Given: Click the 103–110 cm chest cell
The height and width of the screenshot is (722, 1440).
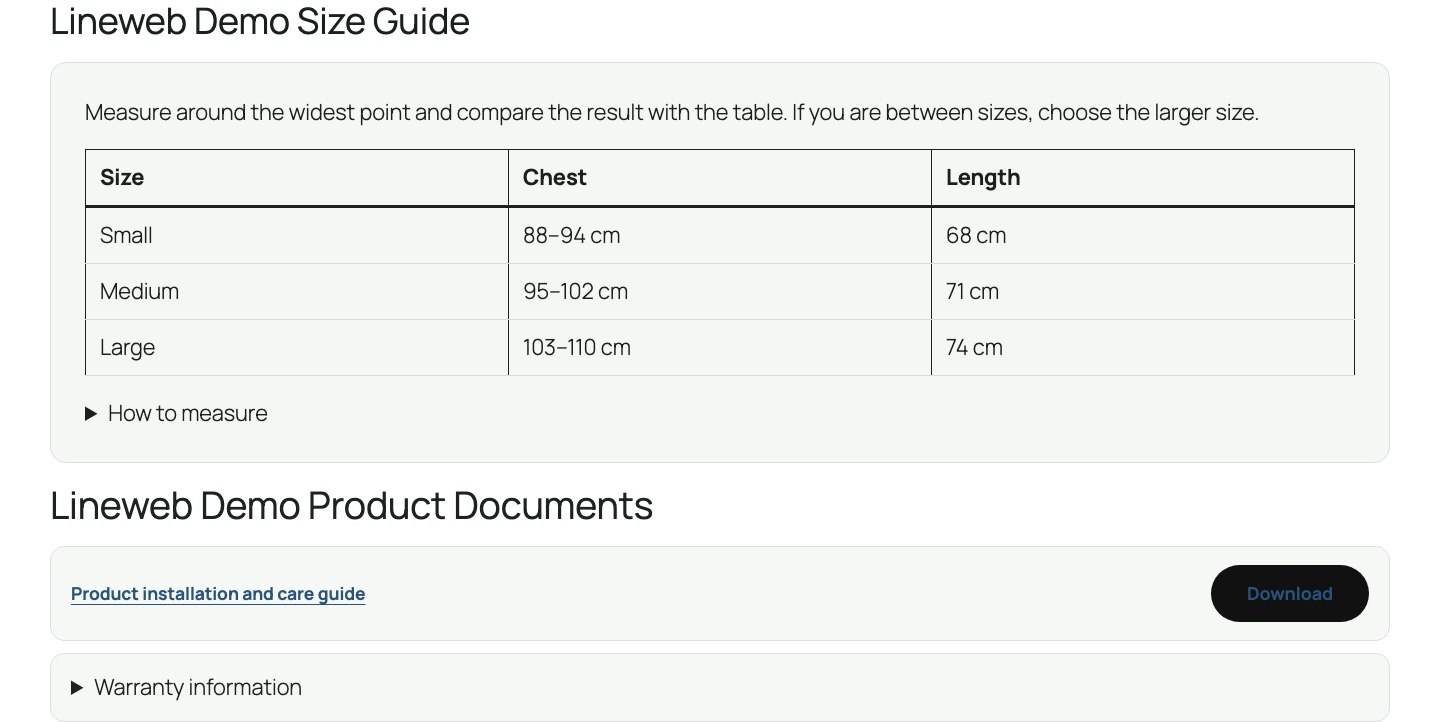Looking at the screenshot, I should 720,348.
